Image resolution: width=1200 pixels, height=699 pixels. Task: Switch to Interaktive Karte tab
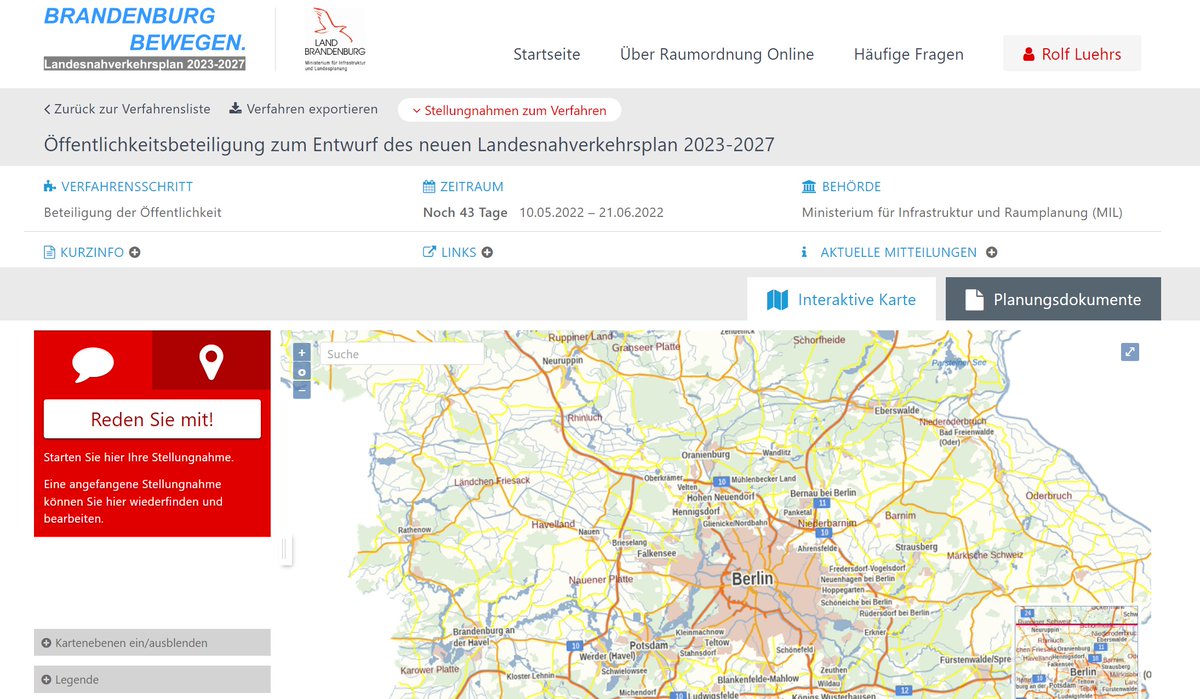[x=841, y=299]
